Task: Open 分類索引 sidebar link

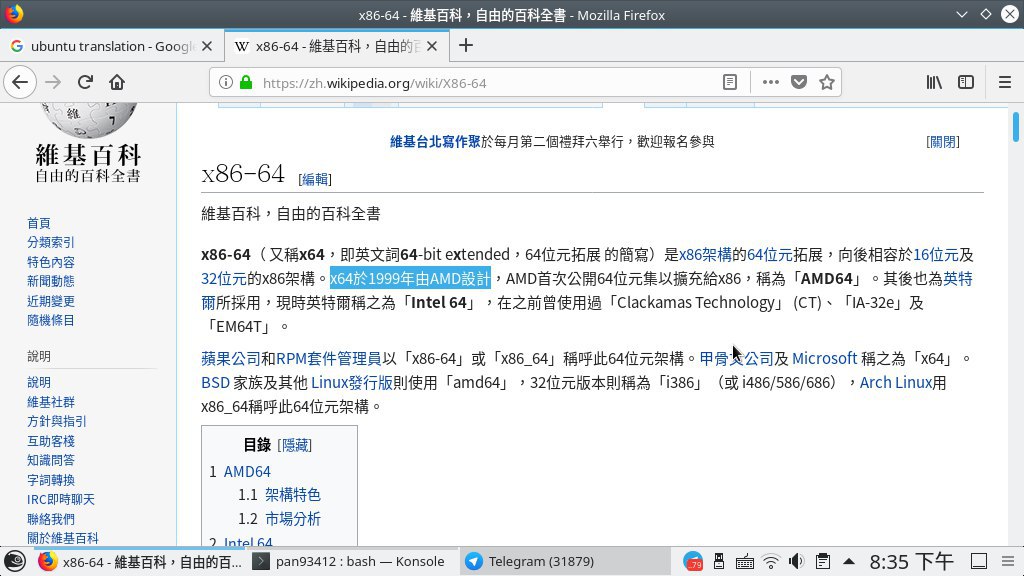Action: point(51,242)
